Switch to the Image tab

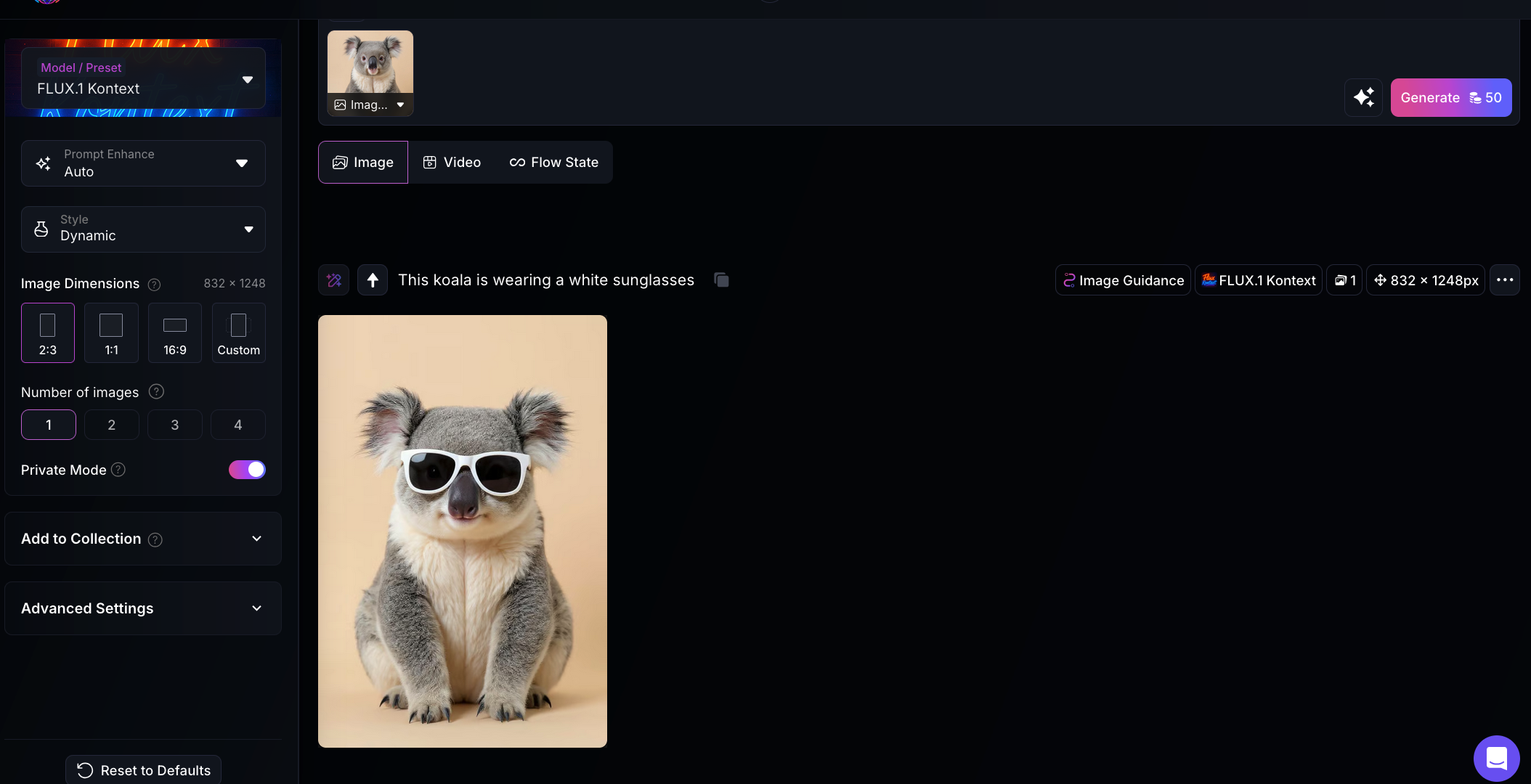[363, 163]
